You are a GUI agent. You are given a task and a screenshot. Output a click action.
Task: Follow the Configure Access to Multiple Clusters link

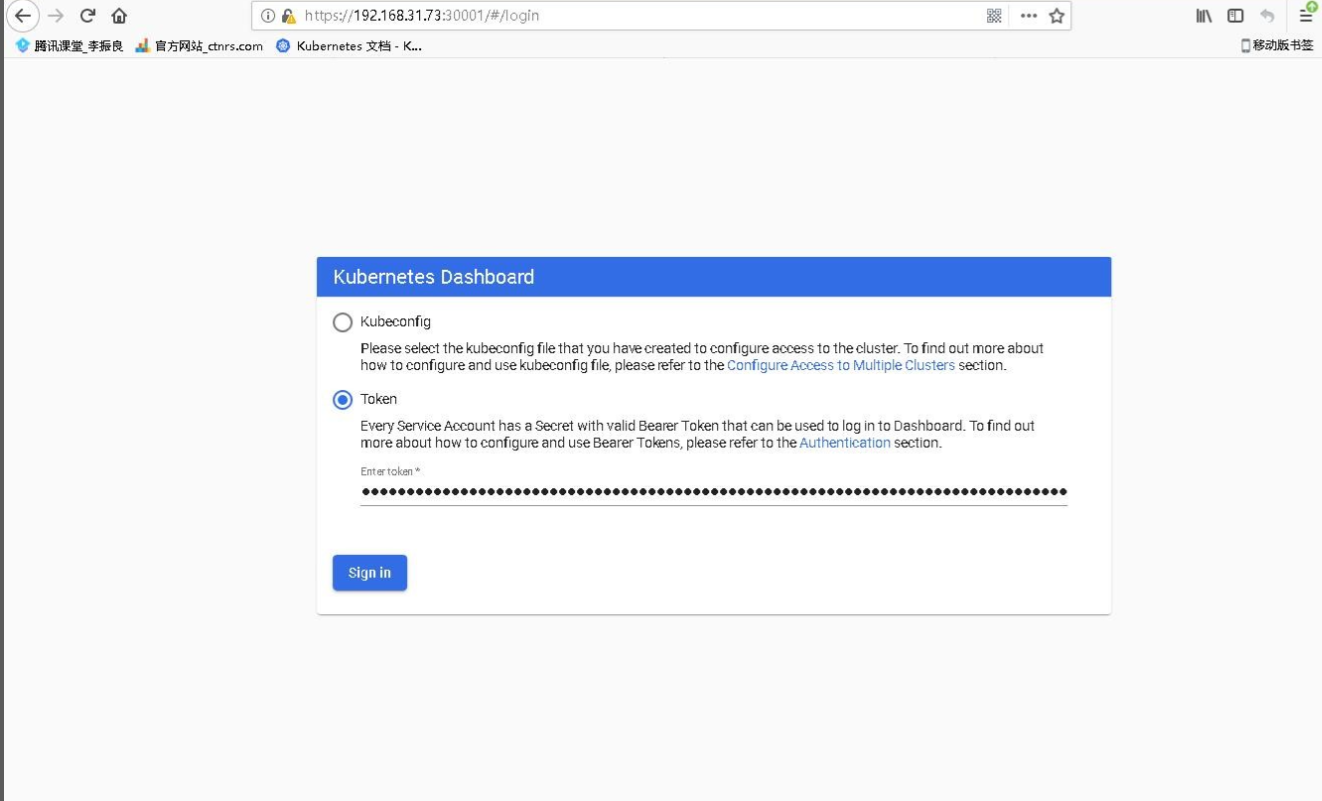[840, 366]
